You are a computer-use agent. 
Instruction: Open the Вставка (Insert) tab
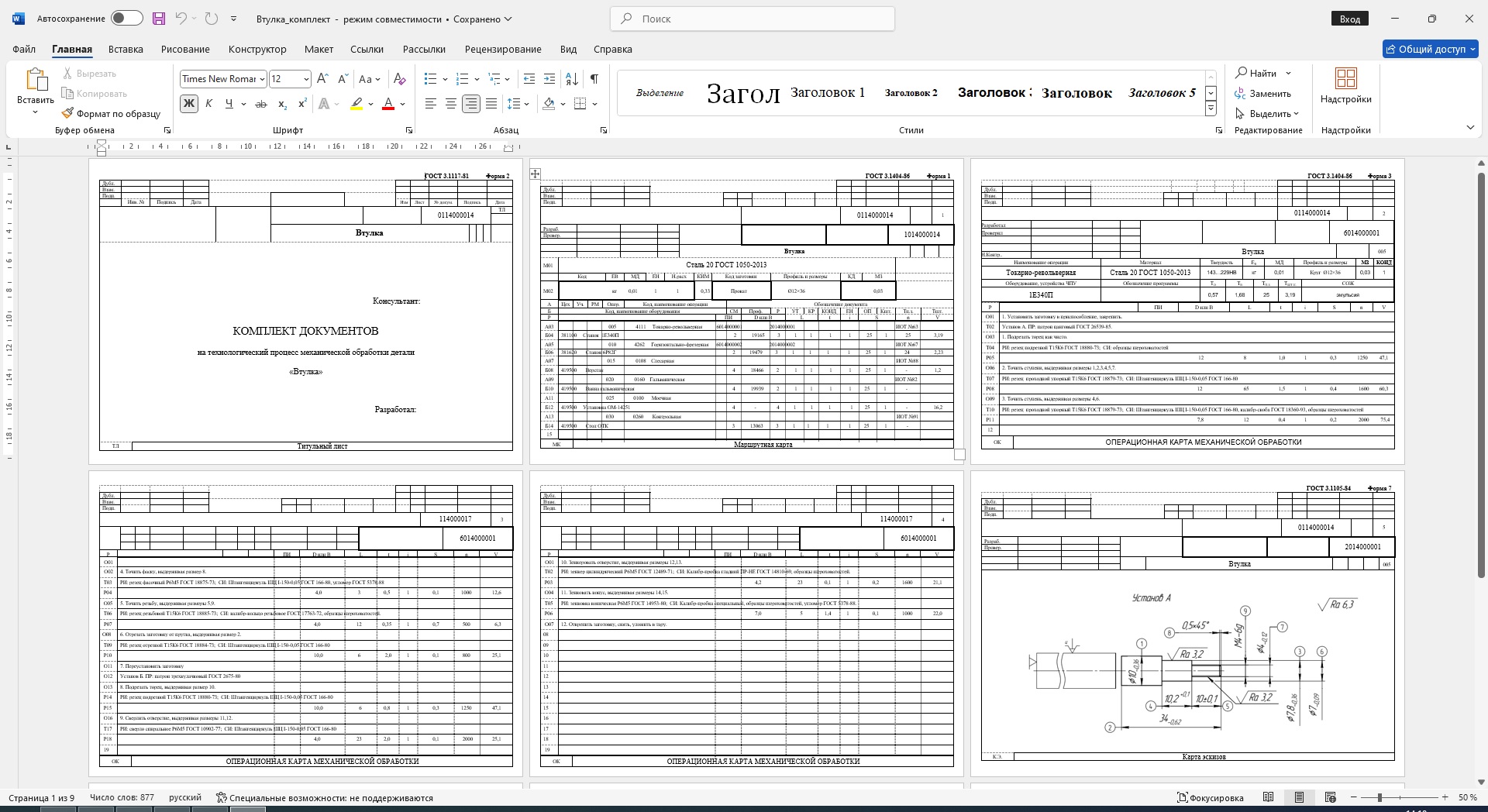point(126,49)
